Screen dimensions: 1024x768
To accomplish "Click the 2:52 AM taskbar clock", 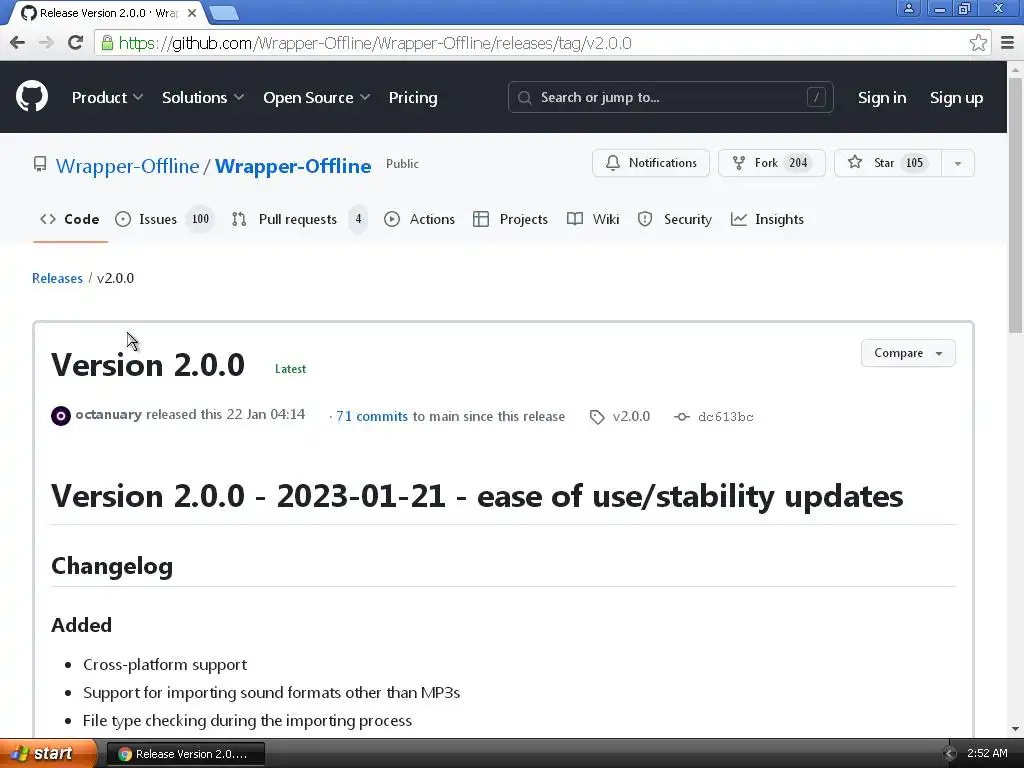I will tap(987, 754).
